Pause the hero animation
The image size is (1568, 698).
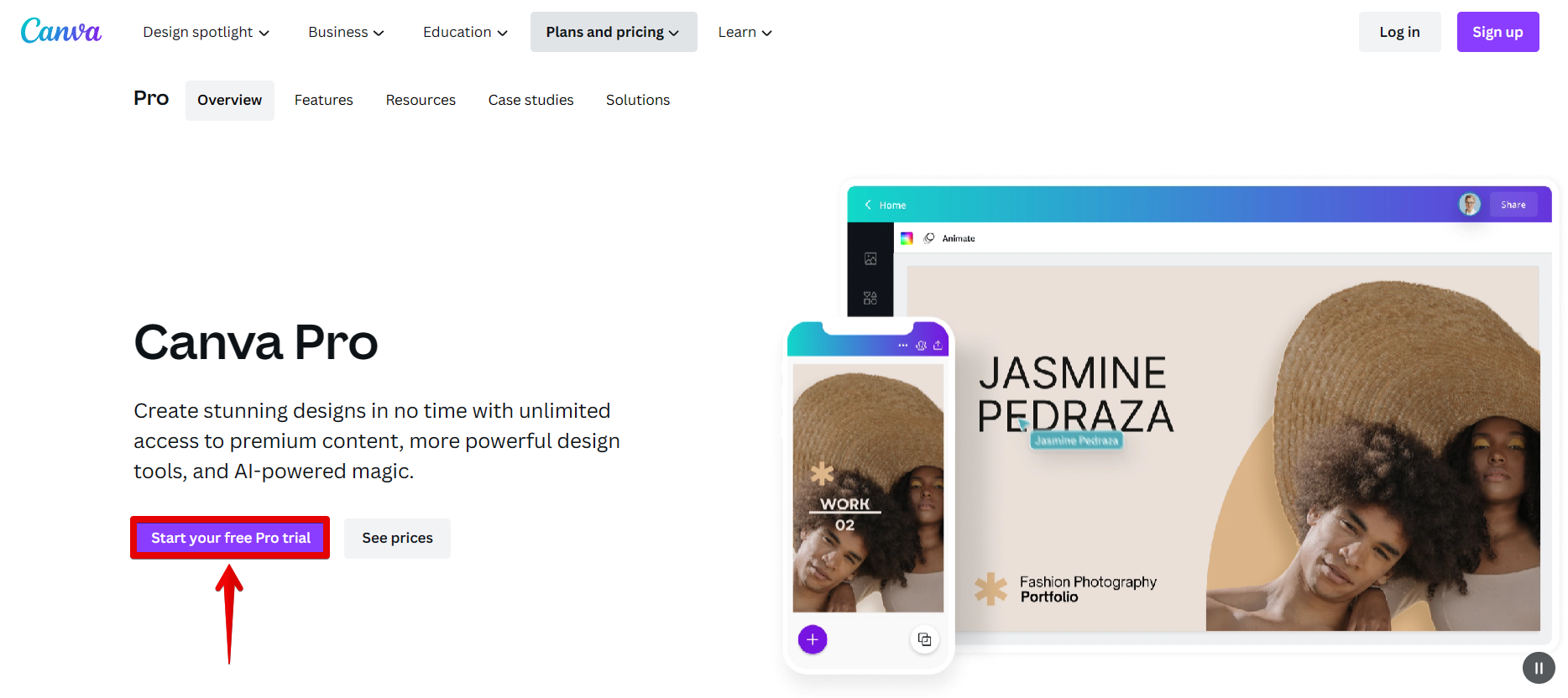tap(1538, 668)
